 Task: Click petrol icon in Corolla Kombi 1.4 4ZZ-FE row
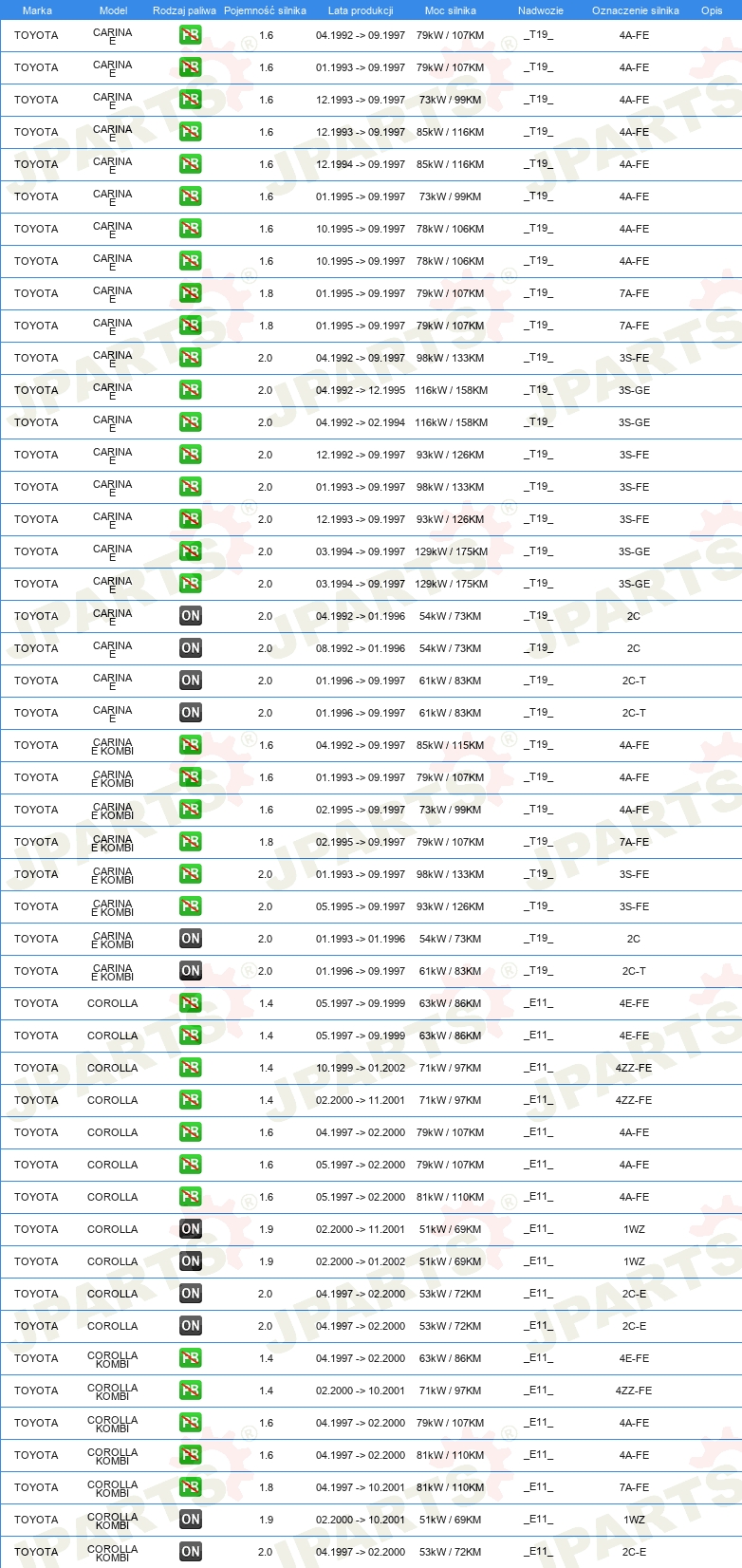click(x=191, y=1391)
